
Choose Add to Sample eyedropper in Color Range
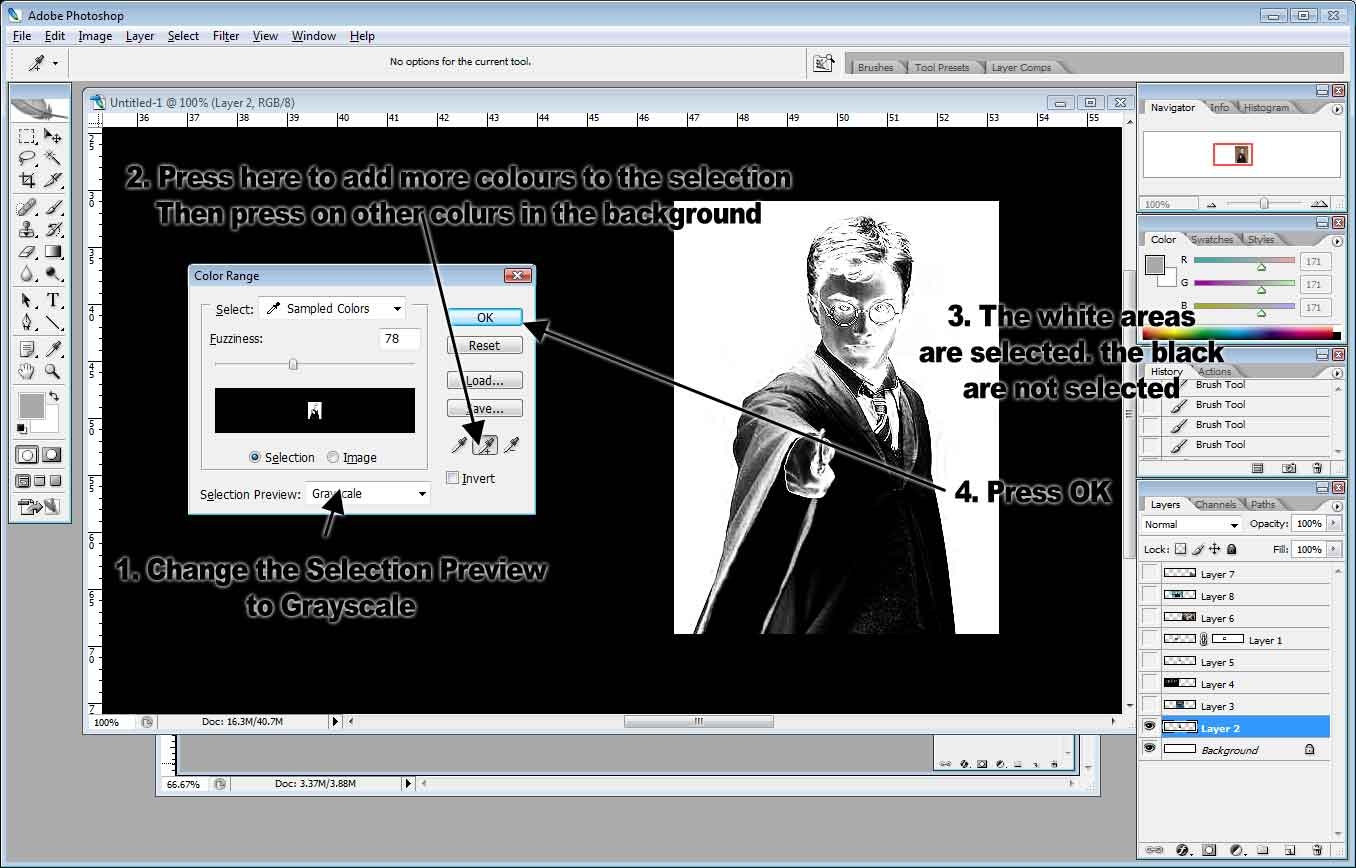click(x=485, y=445)
